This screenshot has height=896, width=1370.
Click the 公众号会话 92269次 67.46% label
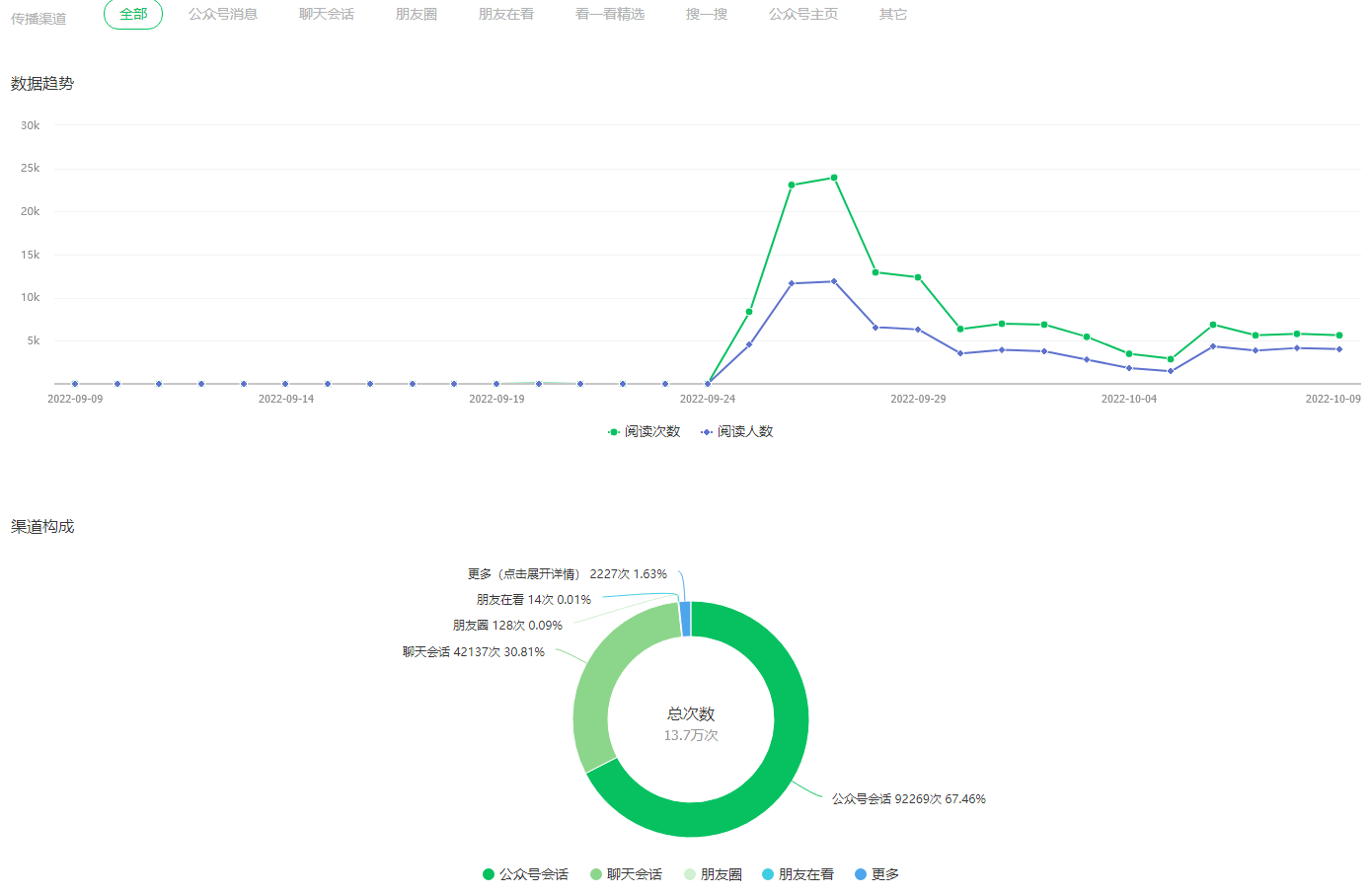click(x=909, y=798)
